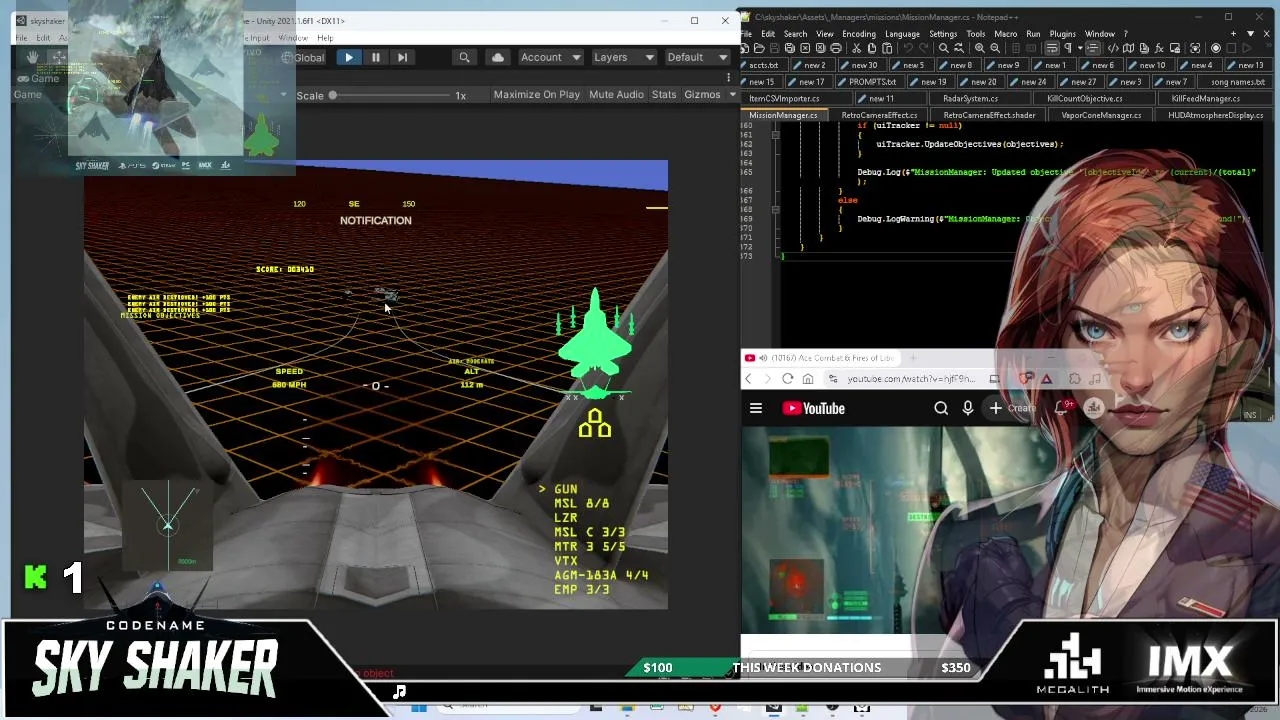1280x720 pixels.
Task: Click the Save All icon in Notepad++
Action: (x=790, y=48)
